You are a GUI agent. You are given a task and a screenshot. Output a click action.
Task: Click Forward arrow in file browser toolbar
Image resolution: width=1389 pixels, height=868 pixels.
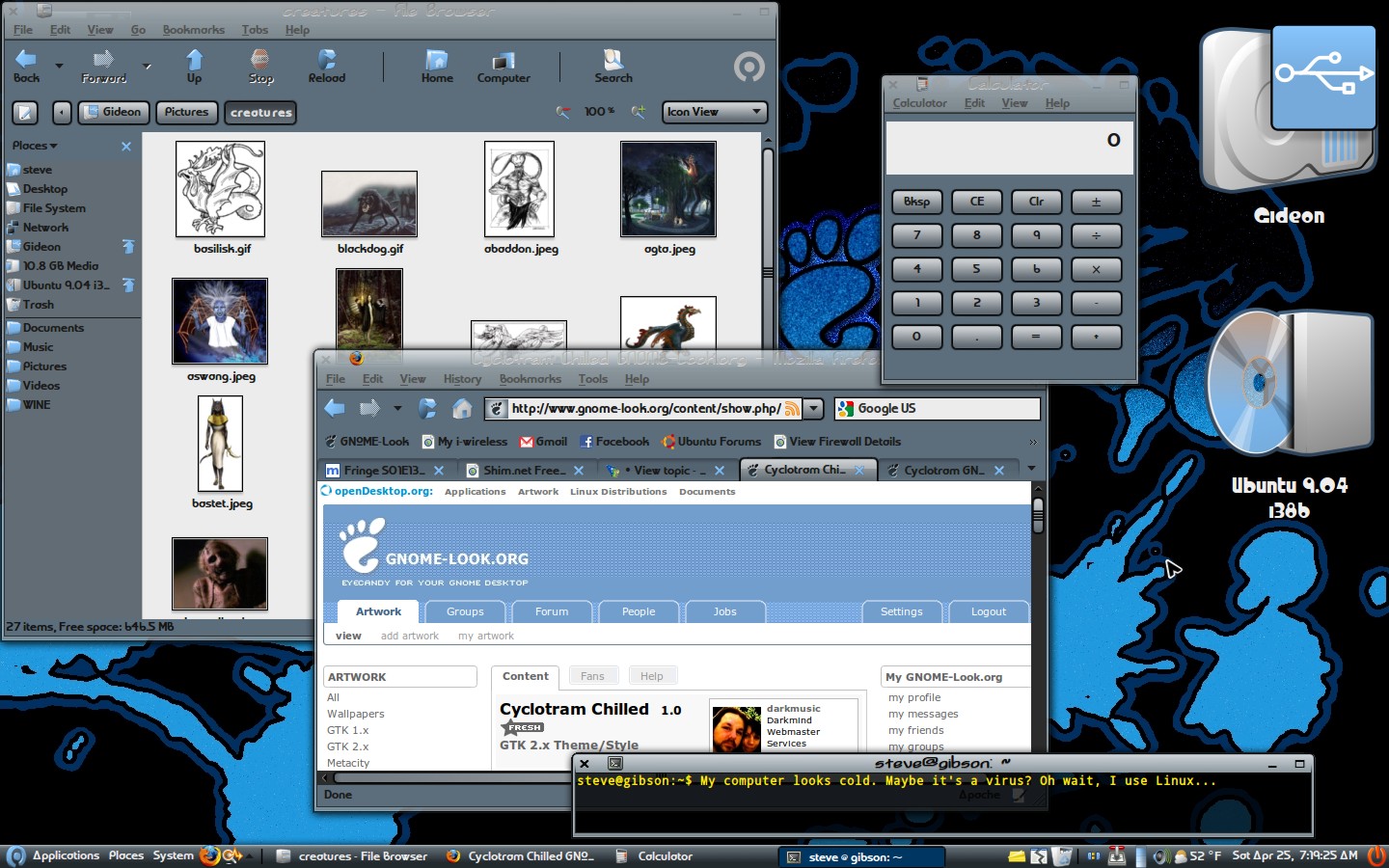103,66
